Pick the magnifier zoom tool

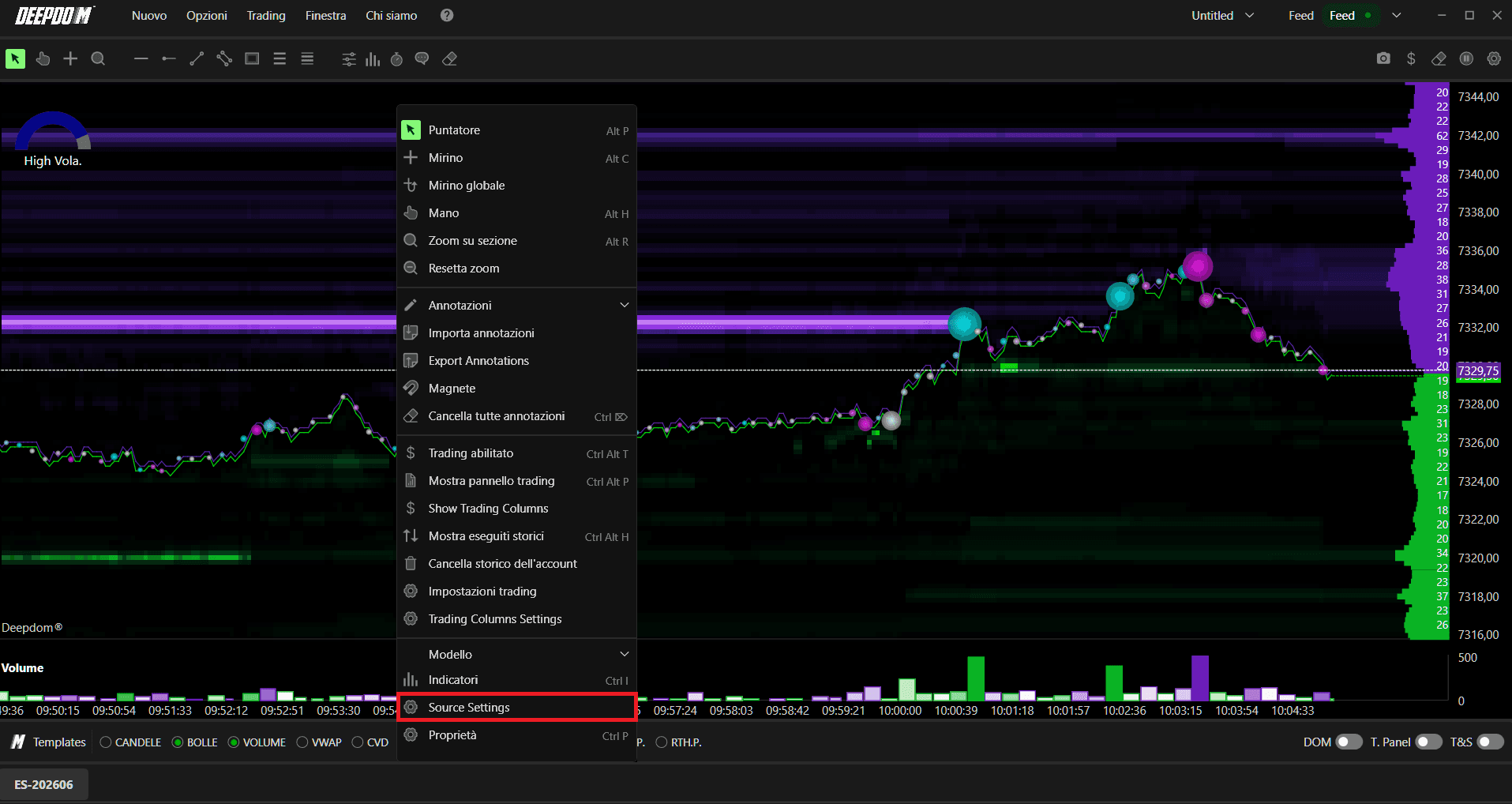tap(98, 58)
